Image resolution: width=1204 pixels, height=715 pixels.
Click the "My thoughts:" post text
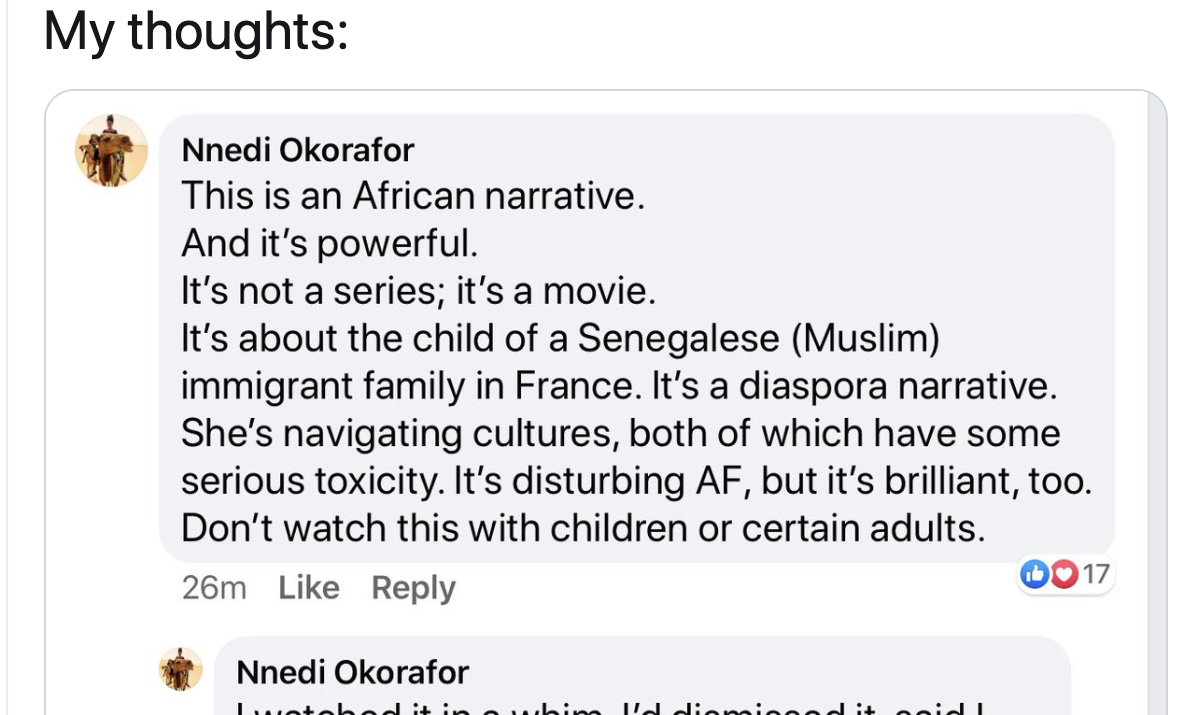point(197,33)
